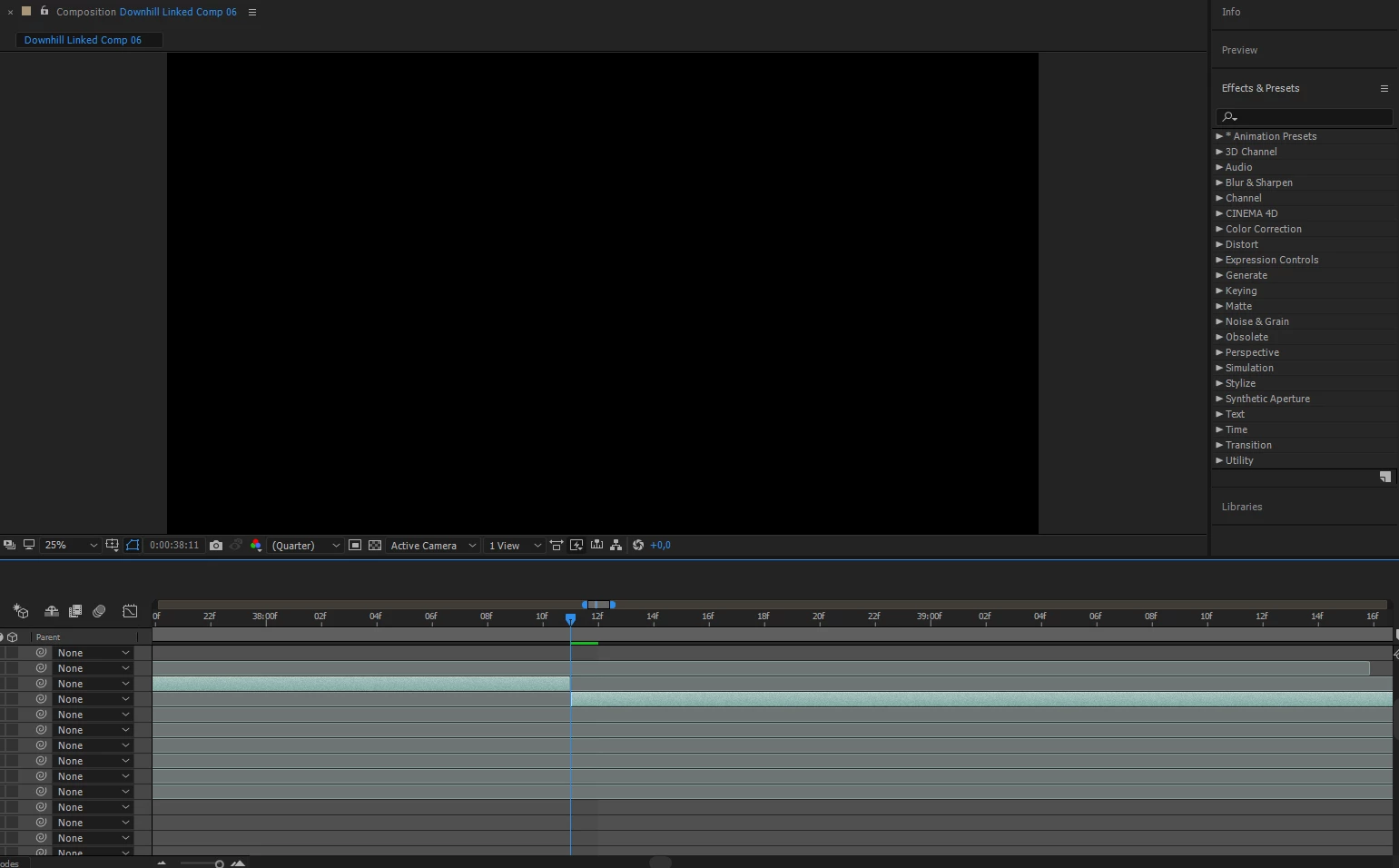Expand the Distort effects category
The width and height of the screenshot is (1399, 868).
pos(1219,244)
